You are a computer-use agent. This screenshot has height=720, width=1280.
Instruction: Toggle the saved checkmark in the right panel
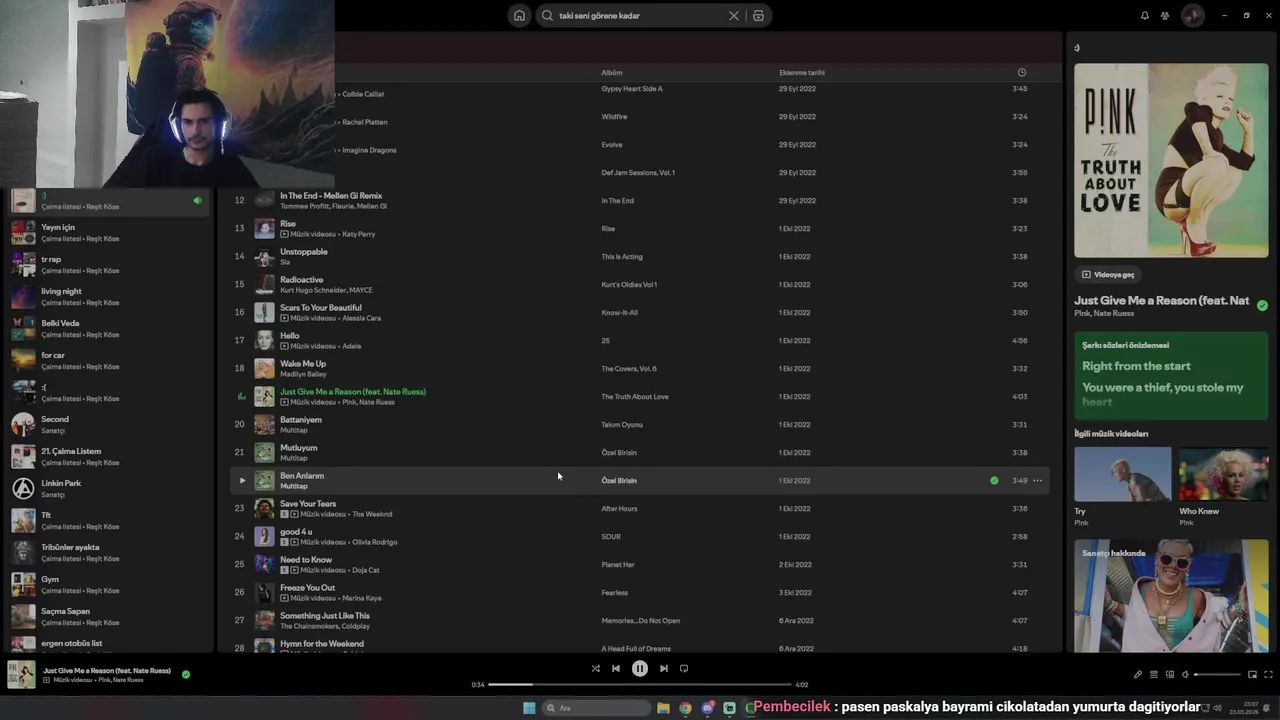click(1262, 306)
